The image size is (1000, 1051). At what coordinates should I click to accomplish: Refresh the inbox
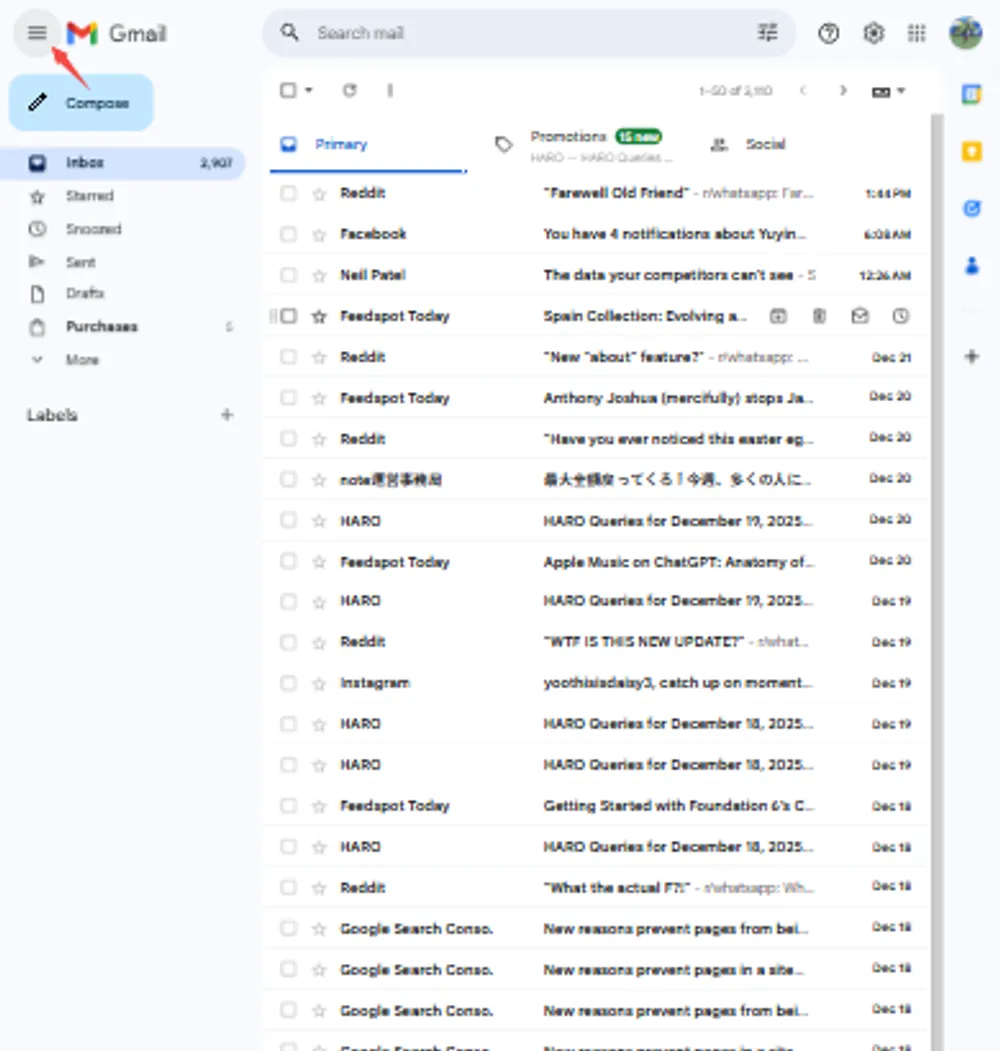pyautogui.click(x=349, y=90)
